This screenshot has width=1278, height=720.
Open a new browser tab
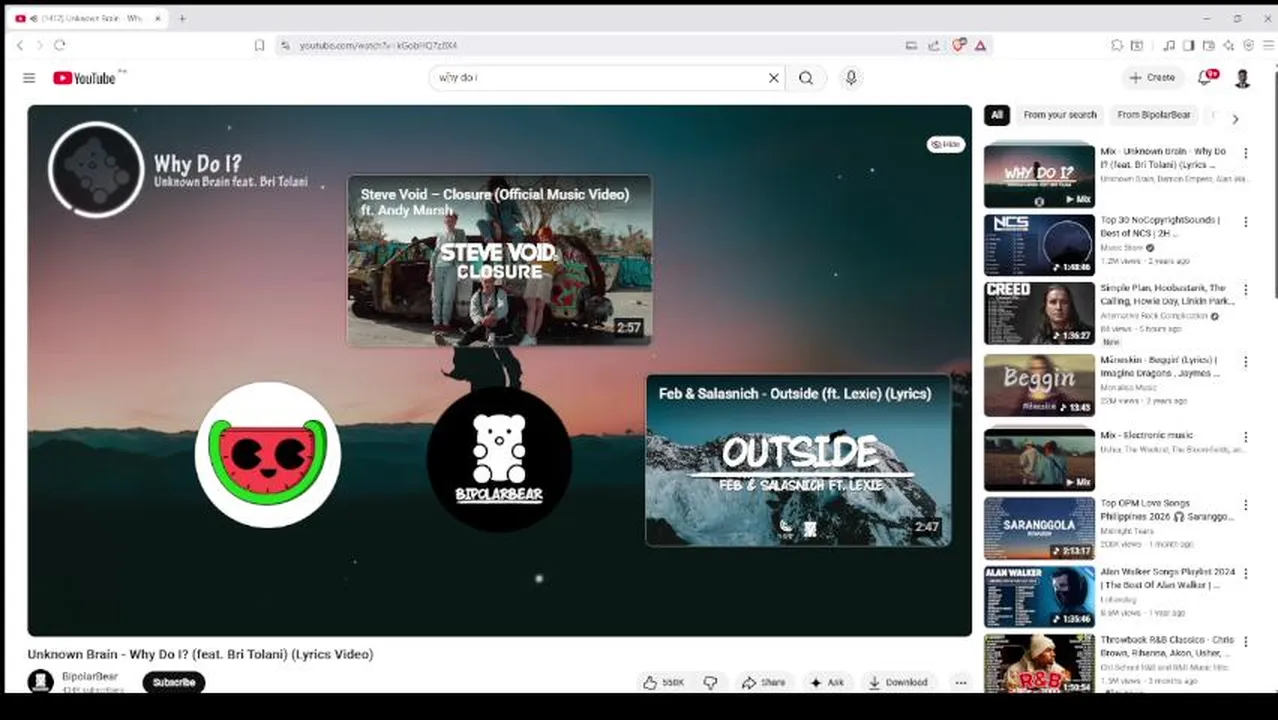182,18
